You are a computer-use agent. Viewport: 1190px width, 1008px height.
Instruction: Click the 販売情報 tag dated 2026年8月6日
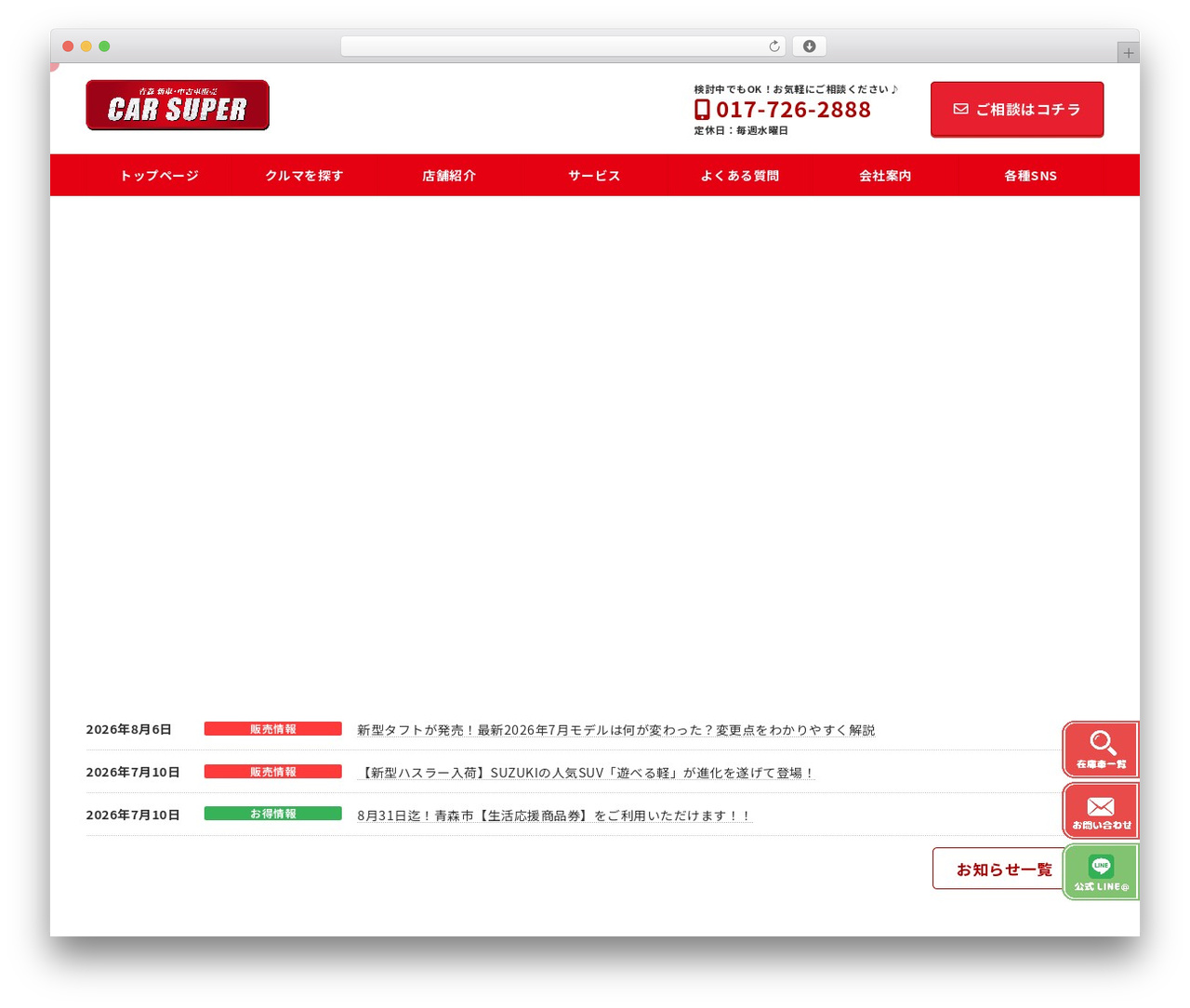[273, 729]
